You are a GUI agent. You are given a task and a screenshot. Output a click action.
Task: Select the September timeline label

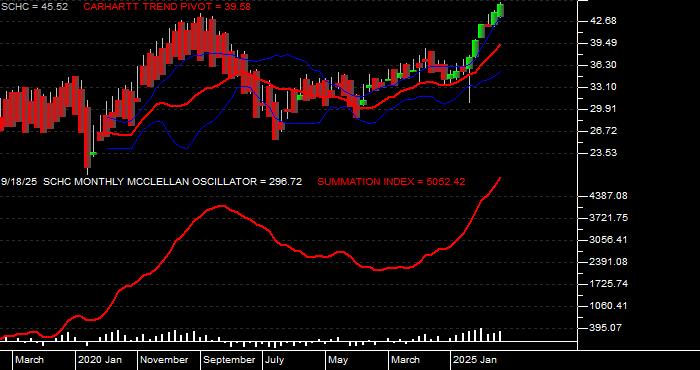(x=229, y=360)
